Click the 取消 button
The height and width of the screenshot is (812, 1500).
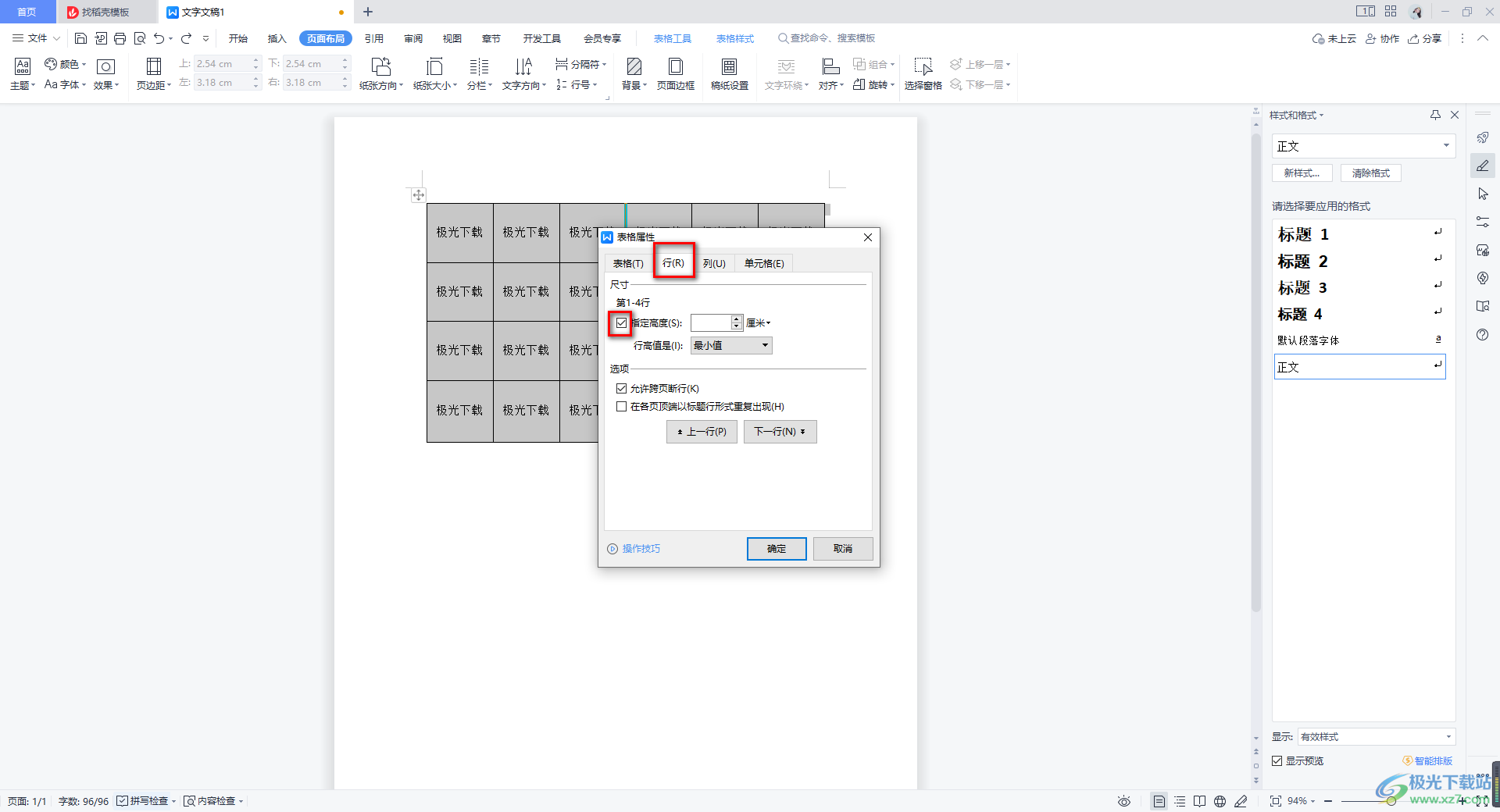(x=843, y=549)
